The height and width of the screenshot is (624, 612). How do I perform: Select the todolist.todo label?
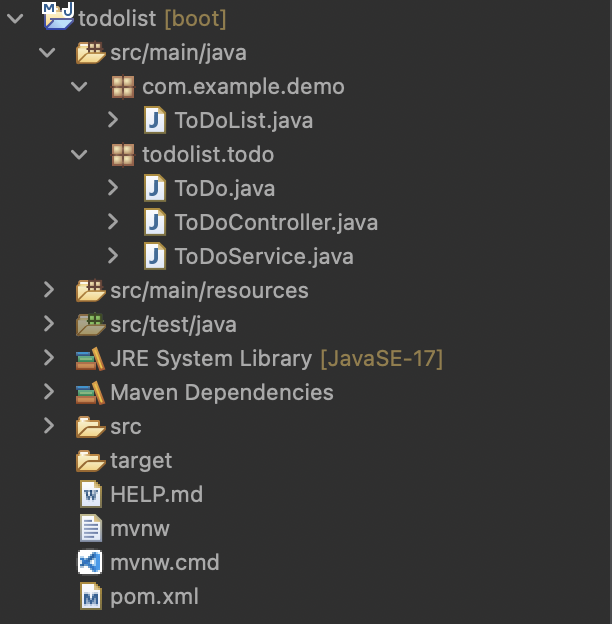pos(208,154)
